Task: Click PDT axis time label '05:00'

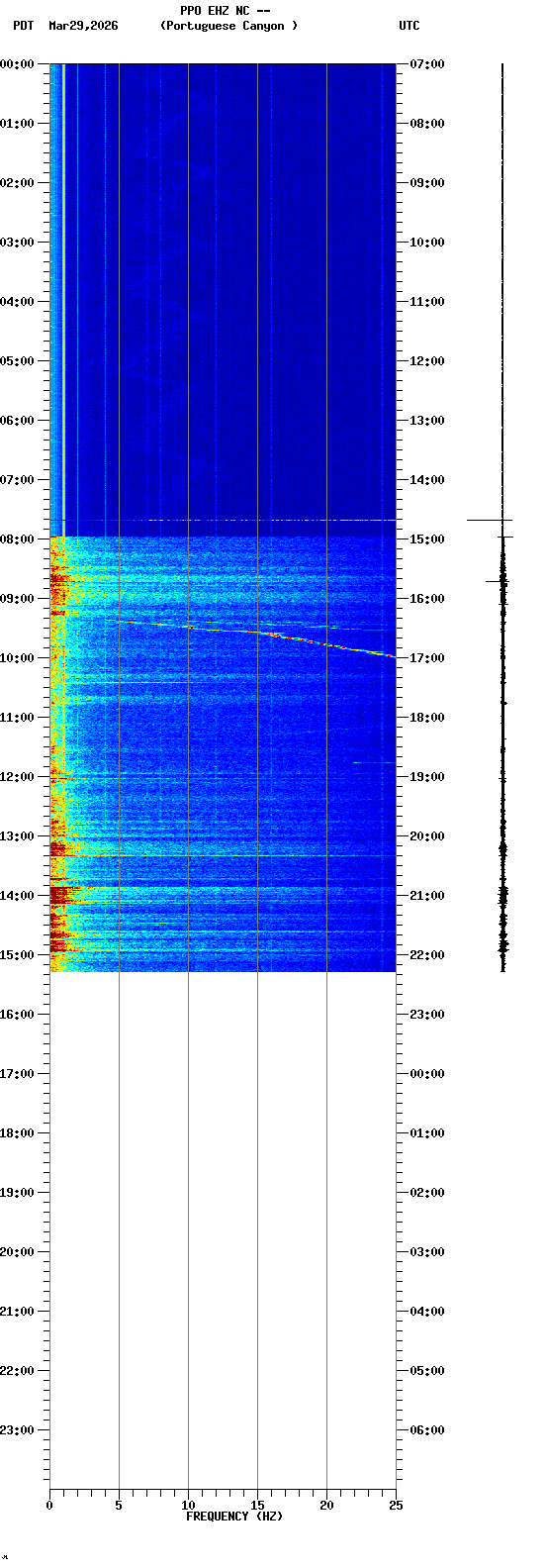Action: (x=17, y=361)
